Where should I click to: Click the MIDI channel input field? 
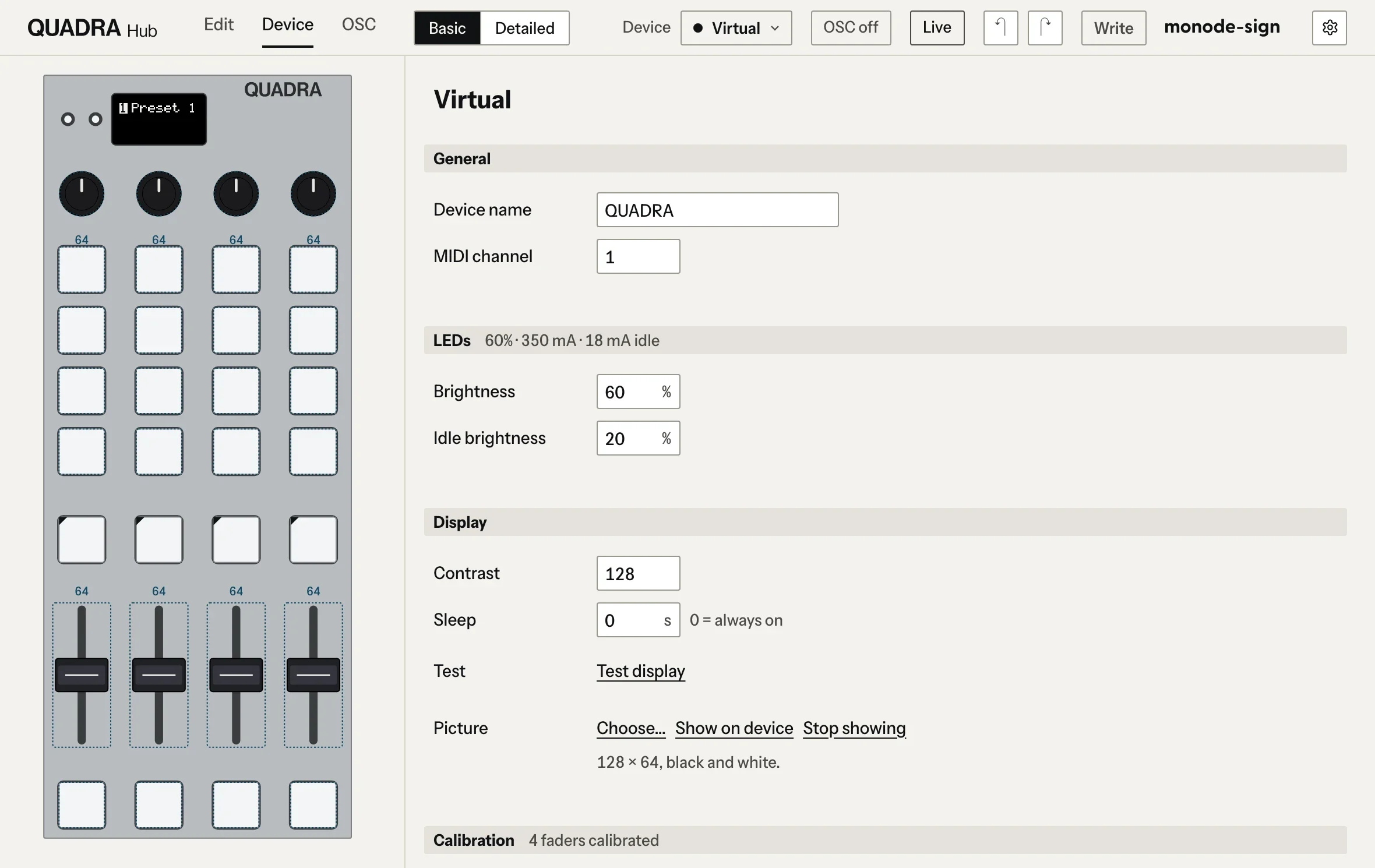click(638, 256)
